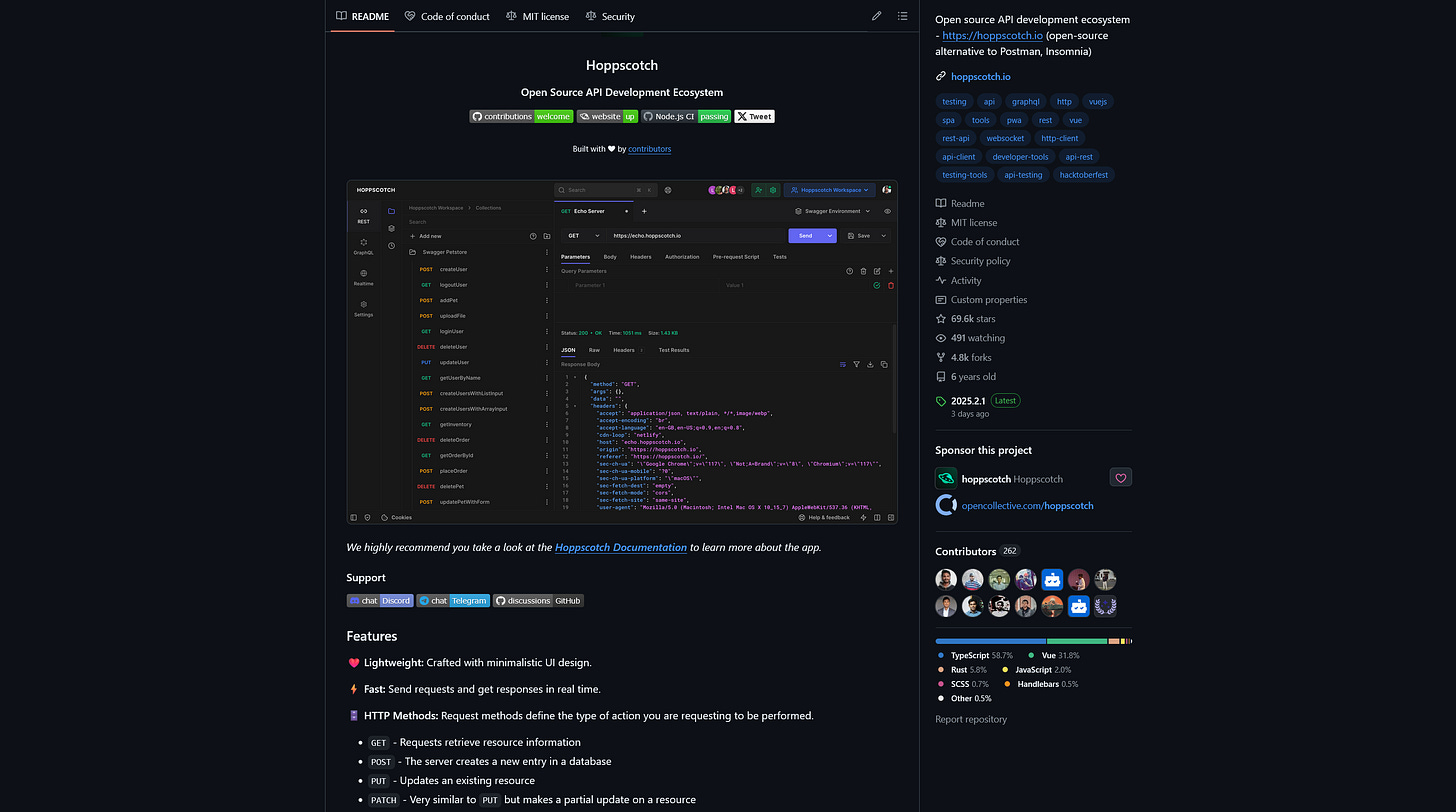
Task: Click the SCSS 0.7% language entry
Action: (x=962, y=684)
